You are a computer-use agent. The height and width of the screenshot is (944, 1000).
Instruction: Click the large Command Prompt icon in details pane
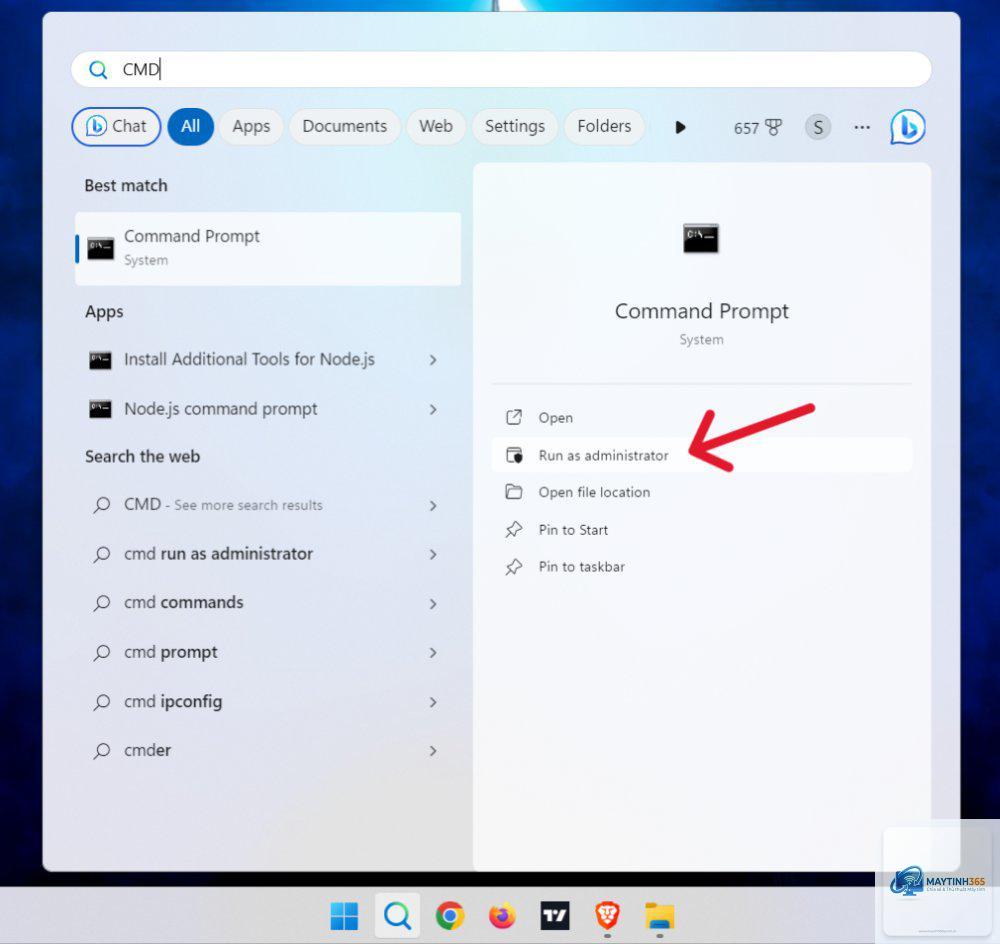pyautogui.click(x=701, y=239)
